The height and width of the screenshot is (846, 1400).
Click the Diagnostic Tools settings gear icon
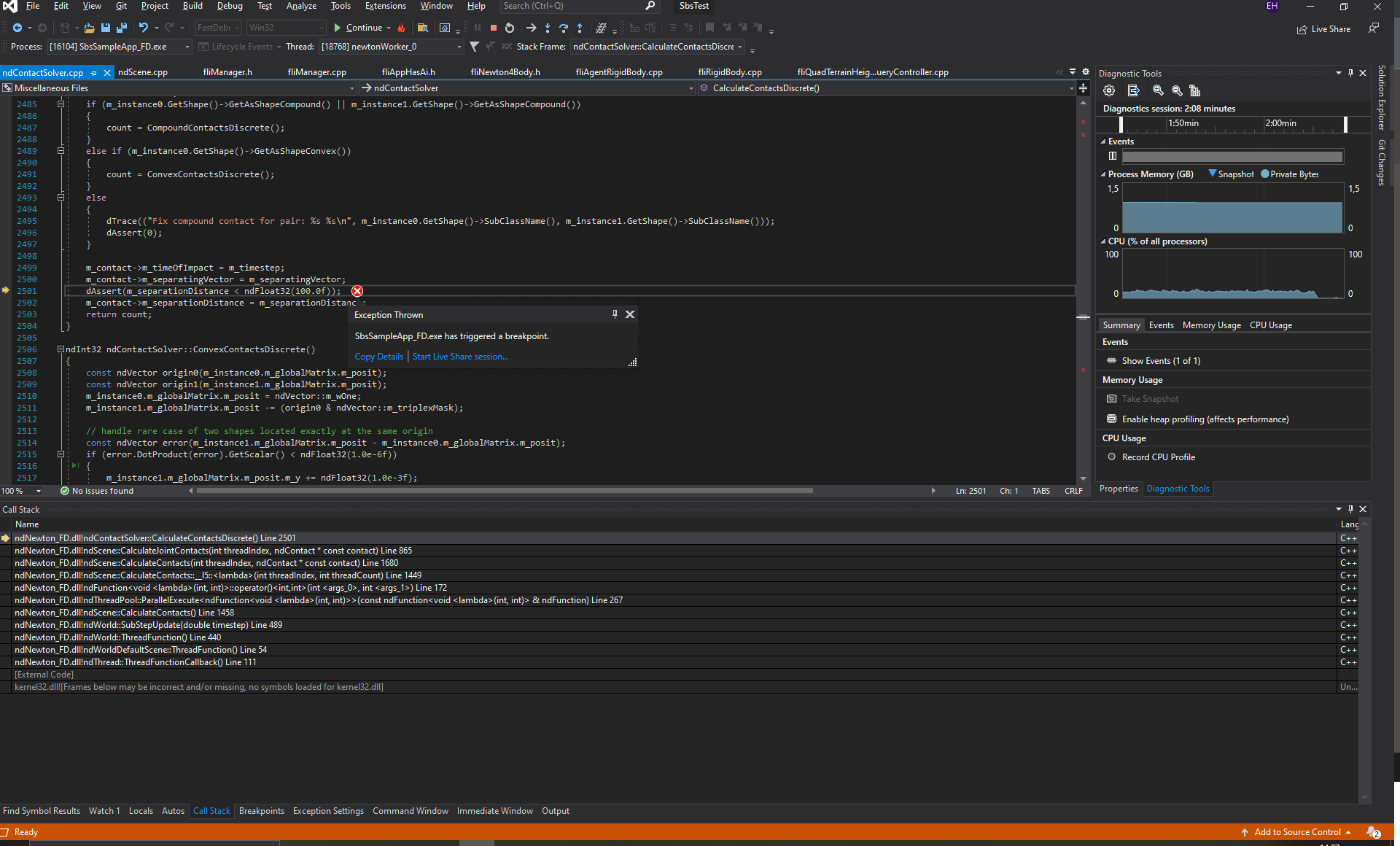coord(1108,90)
